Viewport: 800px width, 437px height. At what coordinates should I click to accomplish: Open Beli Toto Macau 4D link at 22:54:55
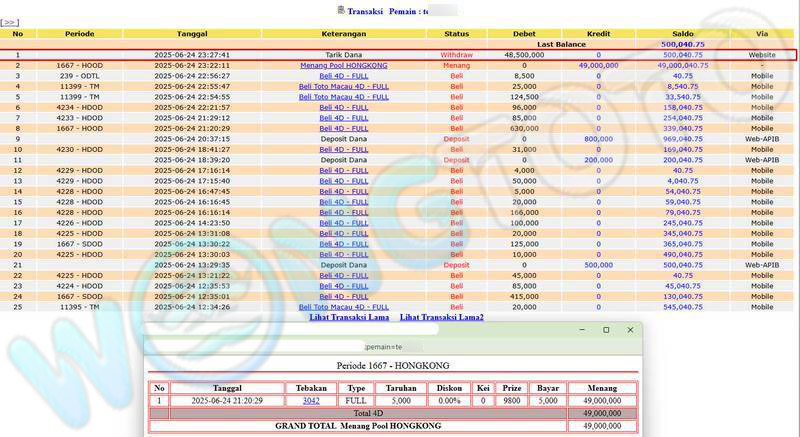click(x=343, y=97)
